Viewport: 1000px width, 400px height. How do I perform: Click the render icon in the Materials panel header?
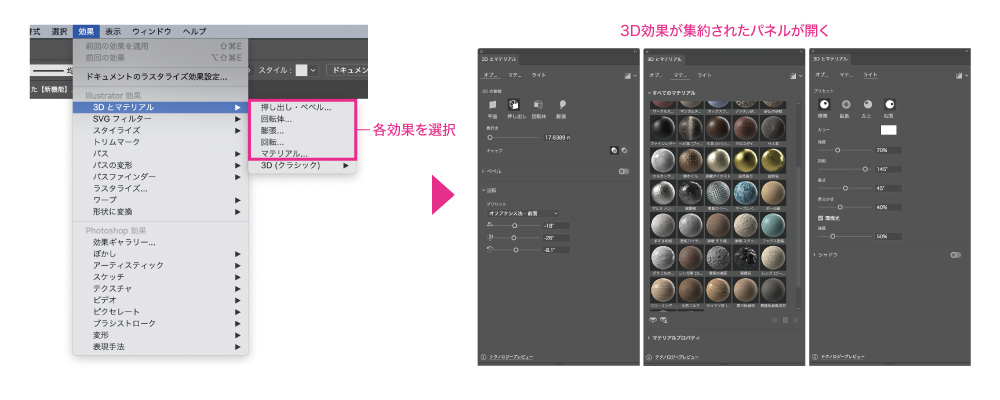[792, 75]
